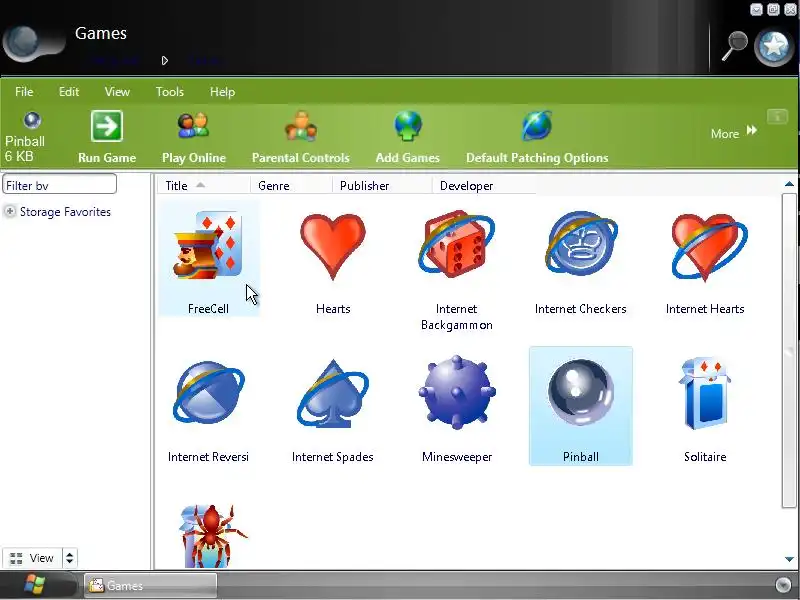Click the Internet Checkers label text

coord(581,309)
